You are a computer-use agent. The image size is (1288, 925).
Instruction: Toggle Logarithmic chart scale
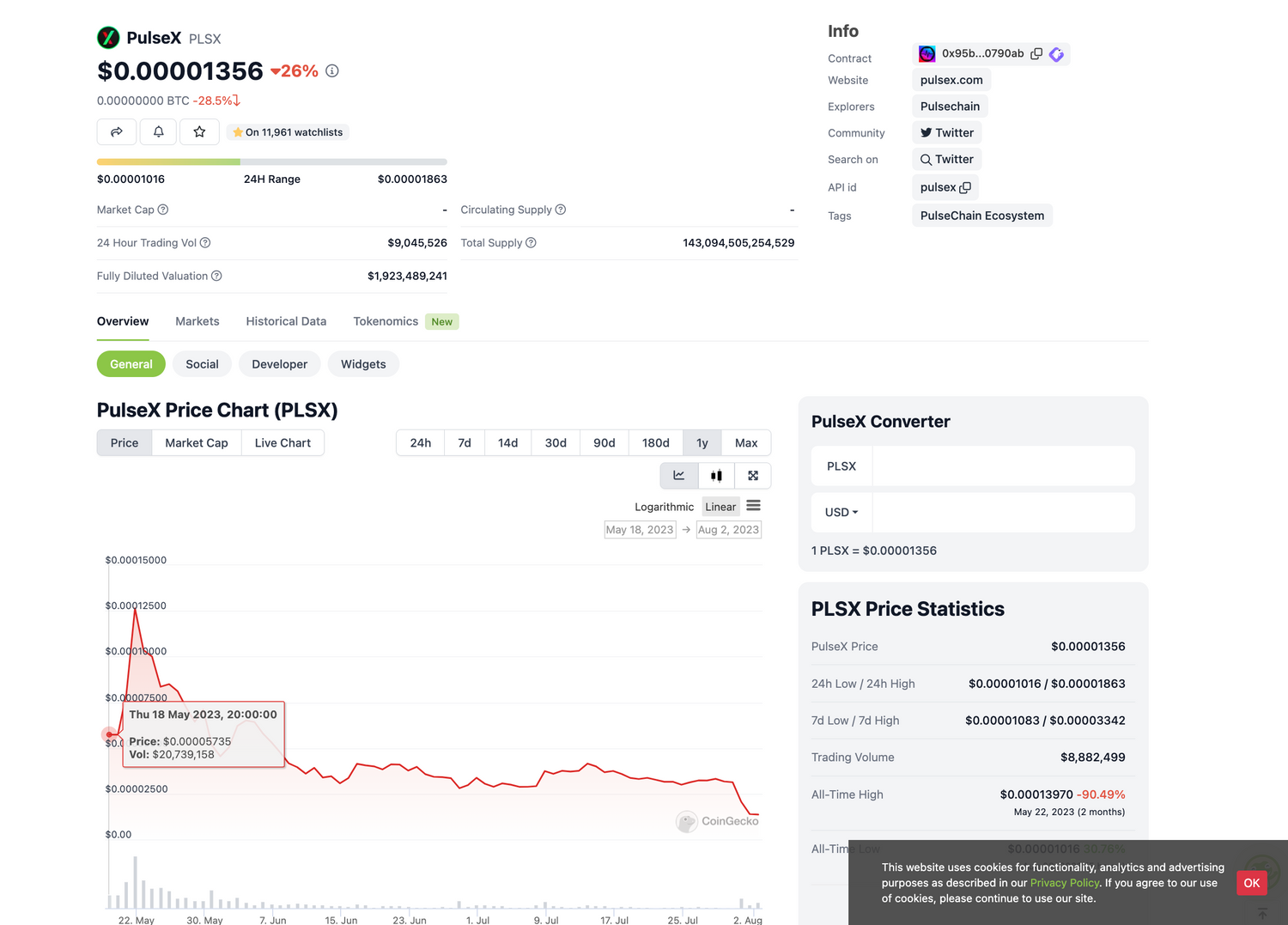(664, 507)
